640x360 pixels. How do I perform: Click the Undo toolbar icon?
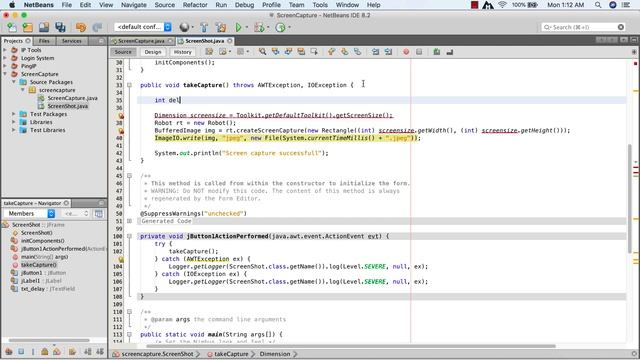[81, 27]
